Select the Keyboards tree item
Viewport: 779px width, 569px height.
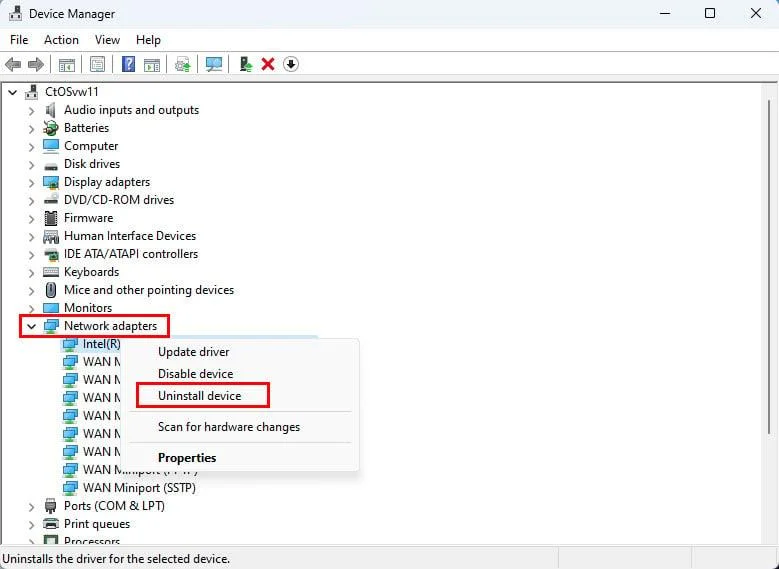point(91,272)
